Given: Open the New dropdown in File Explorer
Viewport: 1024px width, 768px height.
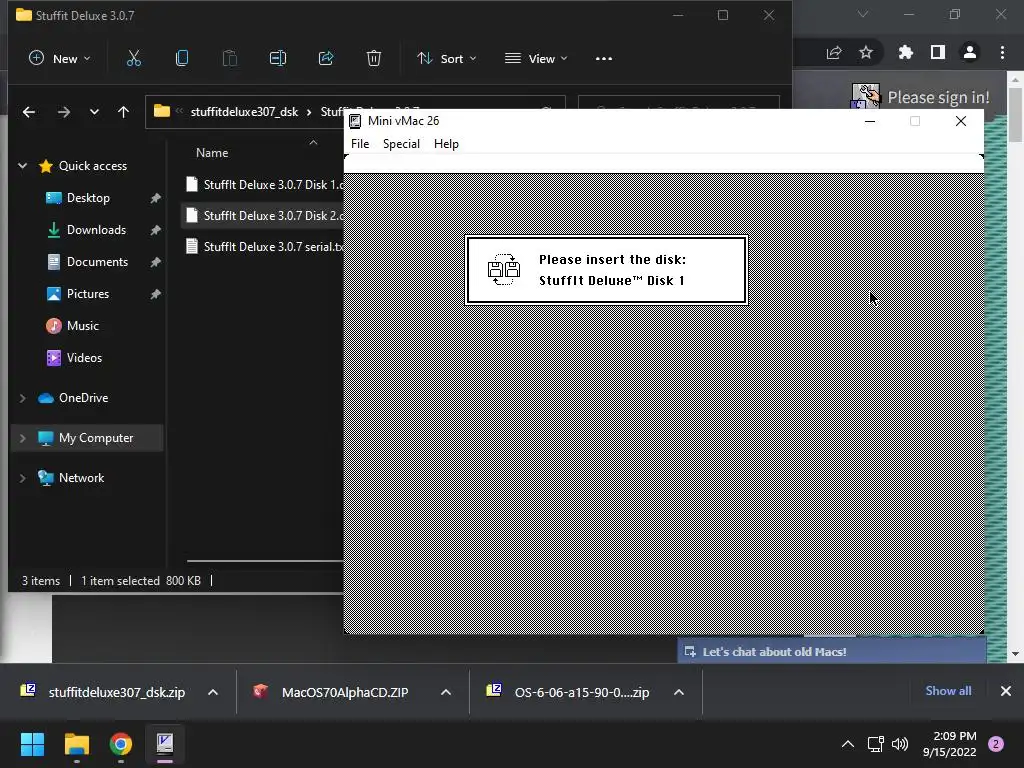Looking at the screenshot, I should tap(60, 59).
